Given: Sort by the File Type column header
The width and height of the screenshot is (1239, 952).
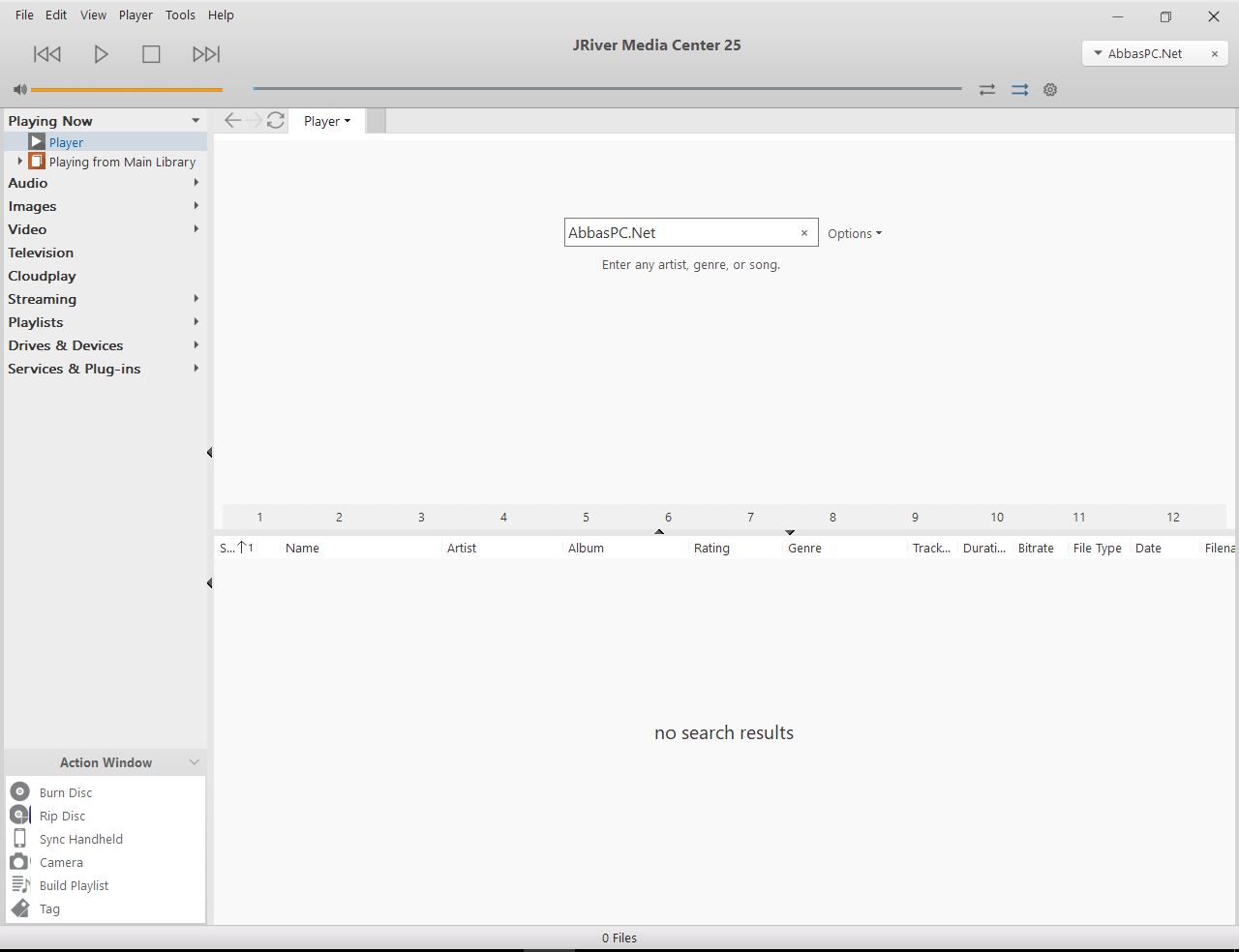Looking at the screenshot, I should tap(1100, 548).
